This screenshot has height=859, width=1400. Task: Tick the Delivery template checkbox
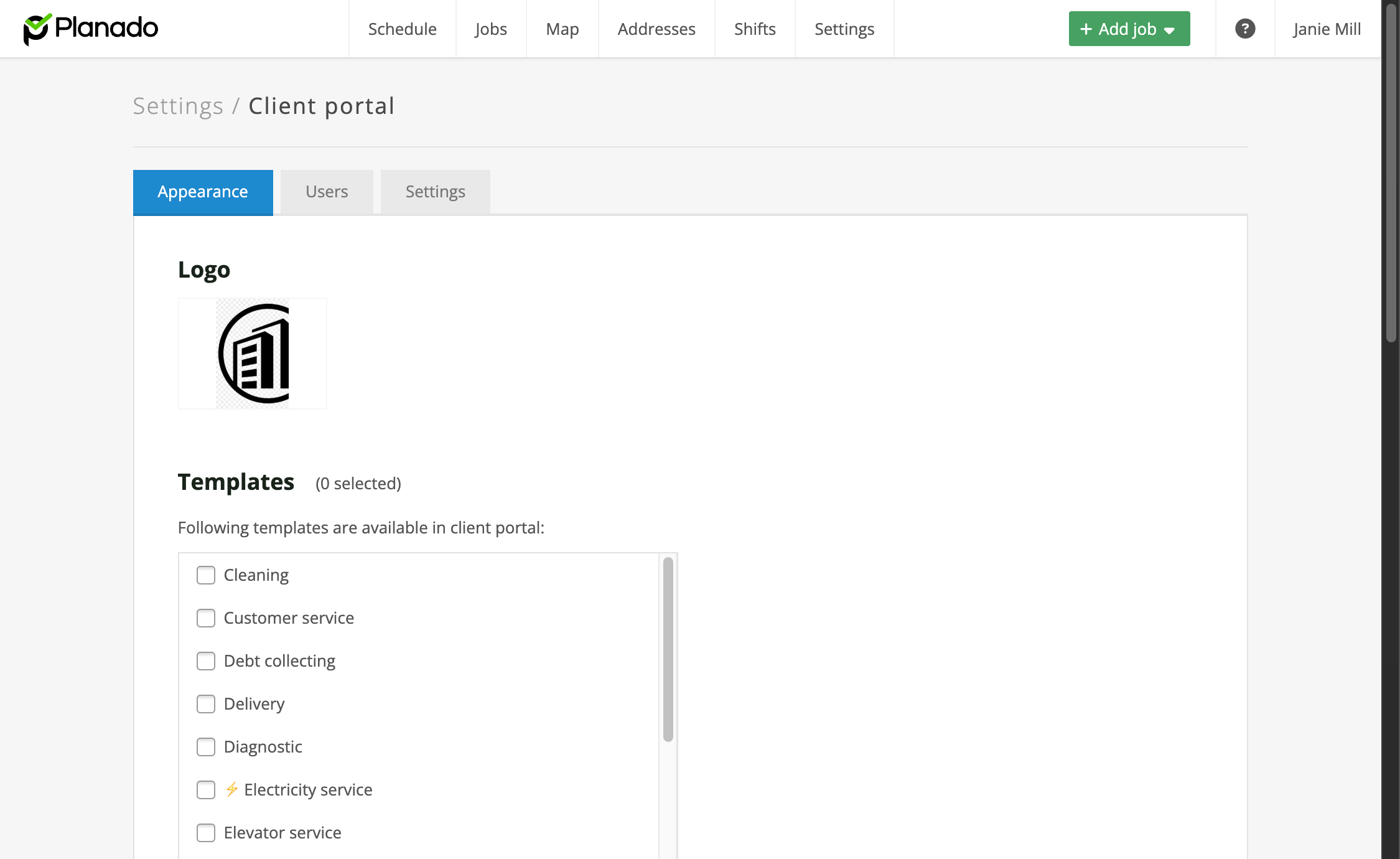pyautogui.click(x=206, y=704)
